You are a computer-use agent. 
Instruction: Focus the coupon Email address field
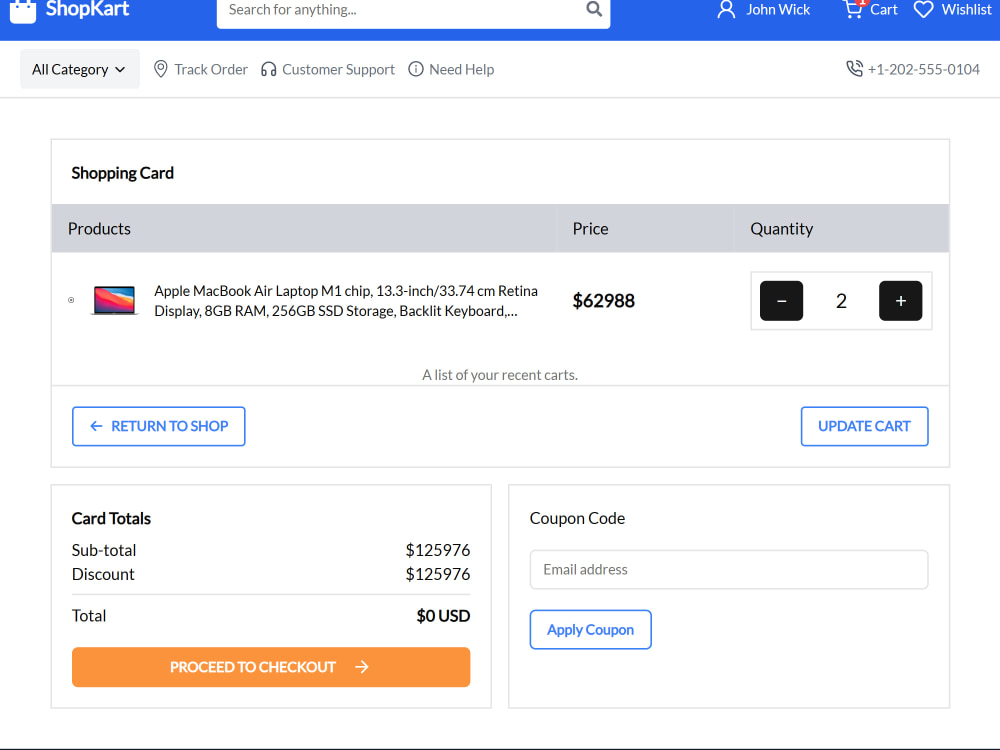(x=729, y=570)
